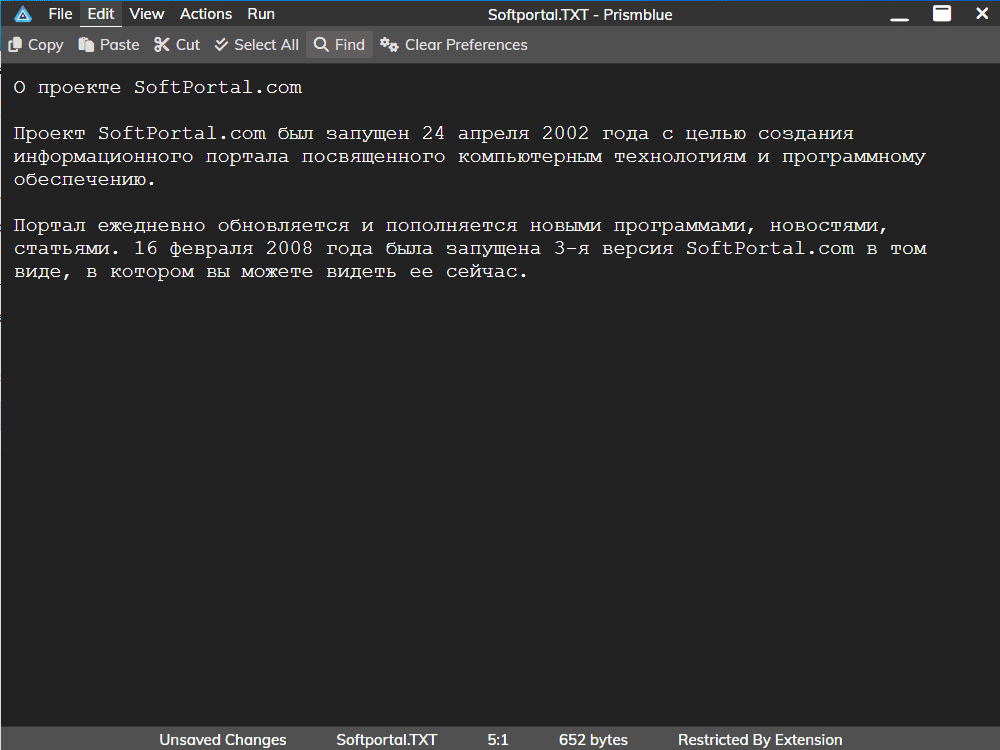Click the Paste clipboard icon
The height and width of the screenshot is (750, 1000).
click(x=86, y=45)
